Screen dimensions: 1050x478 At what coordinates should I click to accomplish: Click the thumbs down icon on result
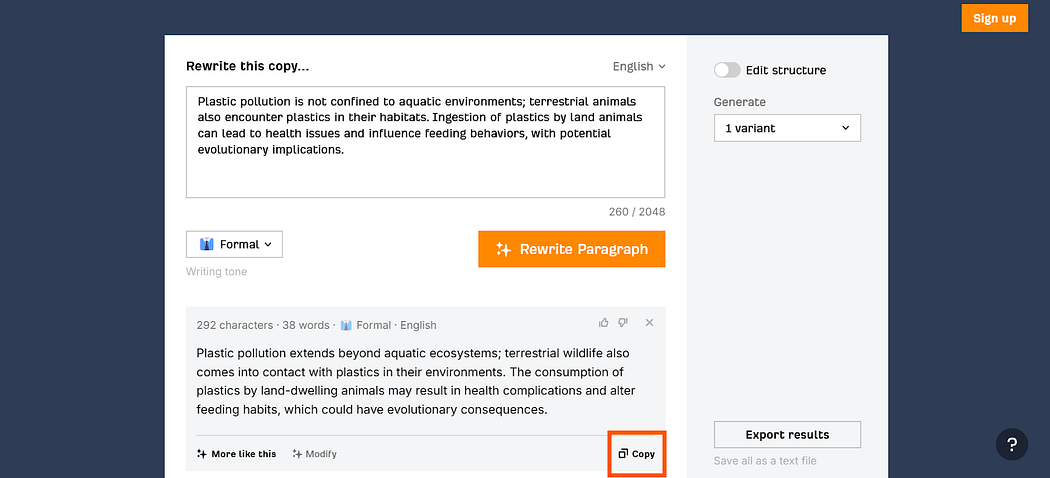click(623, 323)
